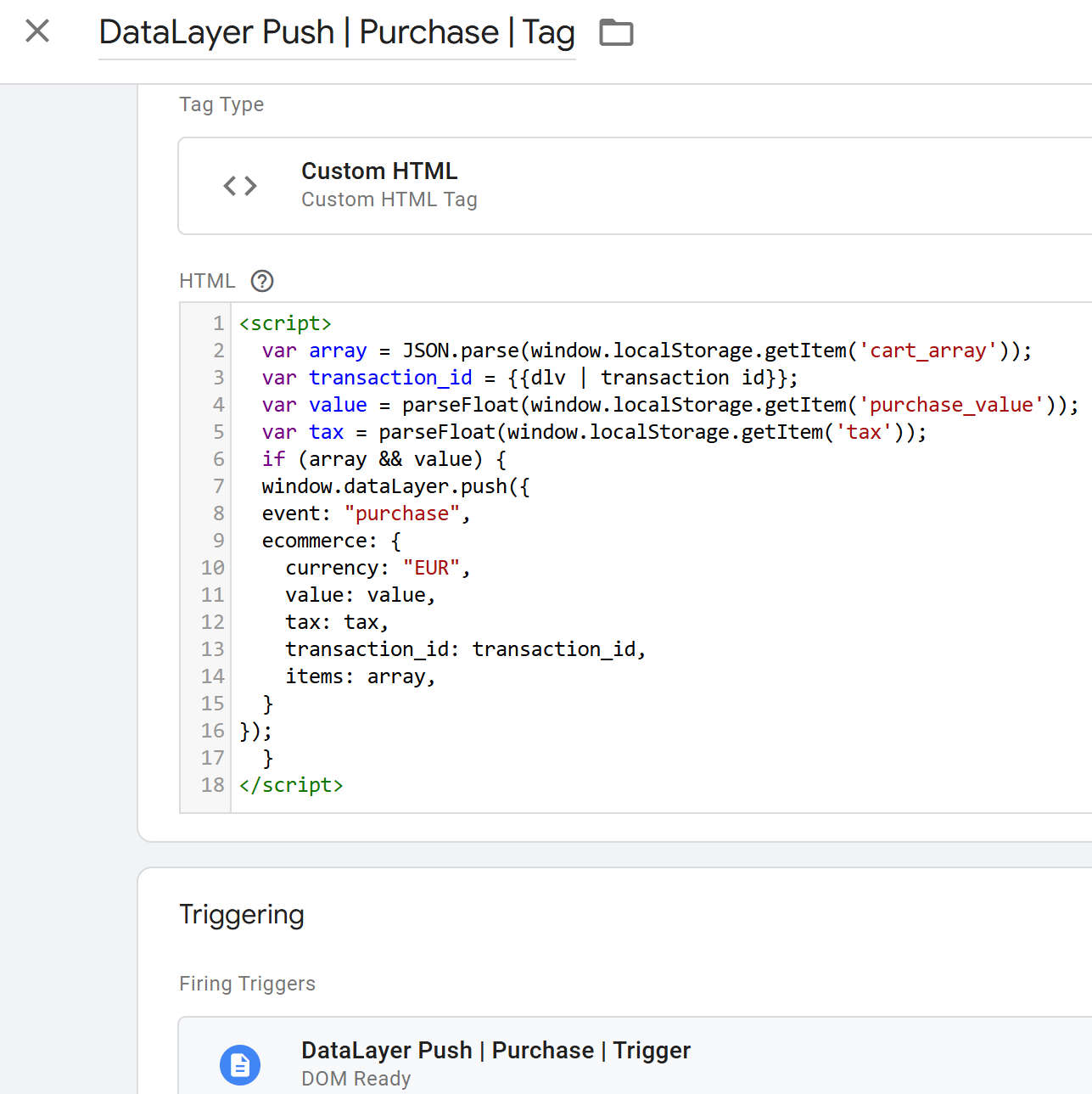Click line number 13 in the editor gutter
This screenshot has width=1092, height=1094.
213,649
